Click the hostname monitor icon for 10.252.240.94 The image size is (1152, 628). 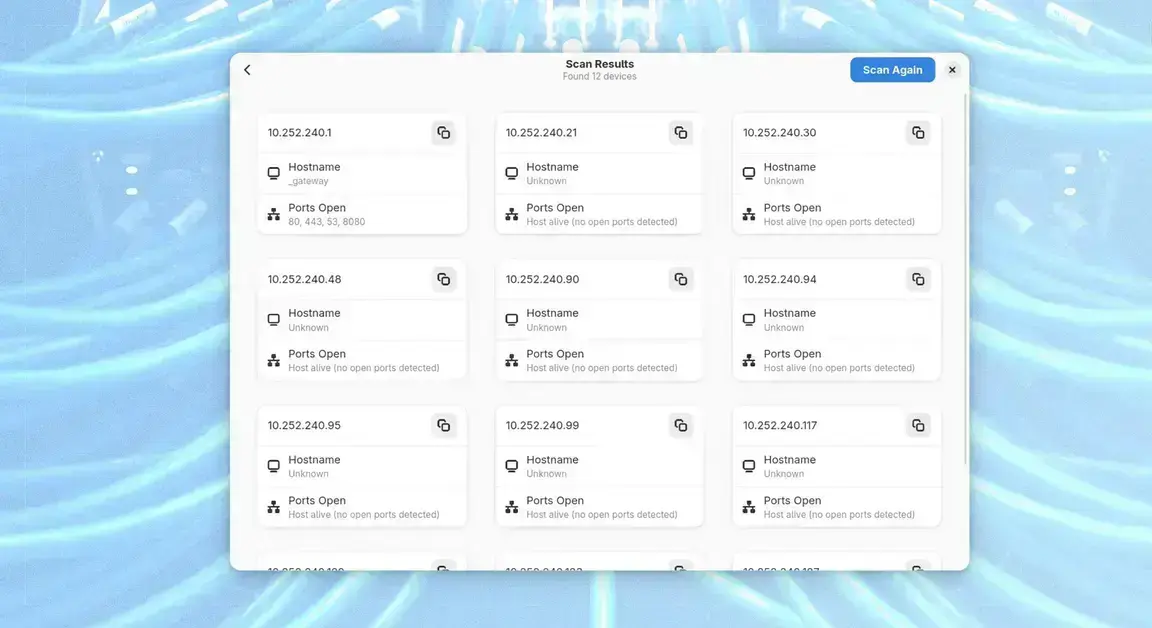point(749,320)
